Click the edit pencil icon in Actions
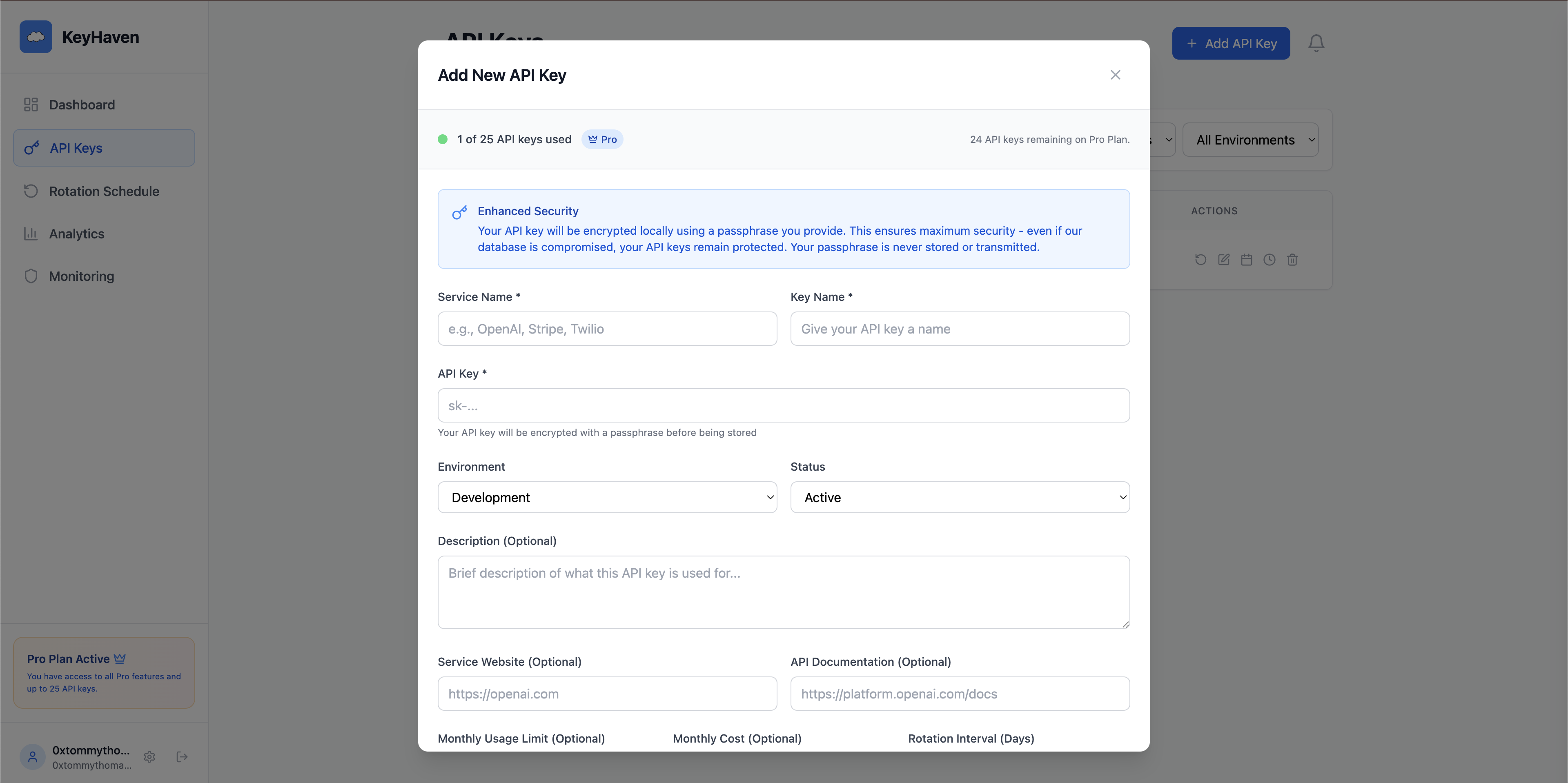This screenshot has height=783, width=1568. 1223,260
